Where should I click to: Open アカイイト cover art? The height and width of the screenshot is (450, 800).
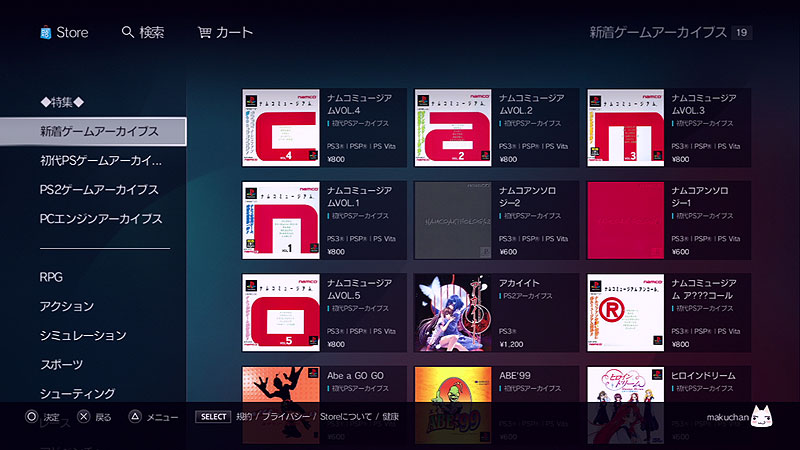pyautogui.click(x=453, y=313)
